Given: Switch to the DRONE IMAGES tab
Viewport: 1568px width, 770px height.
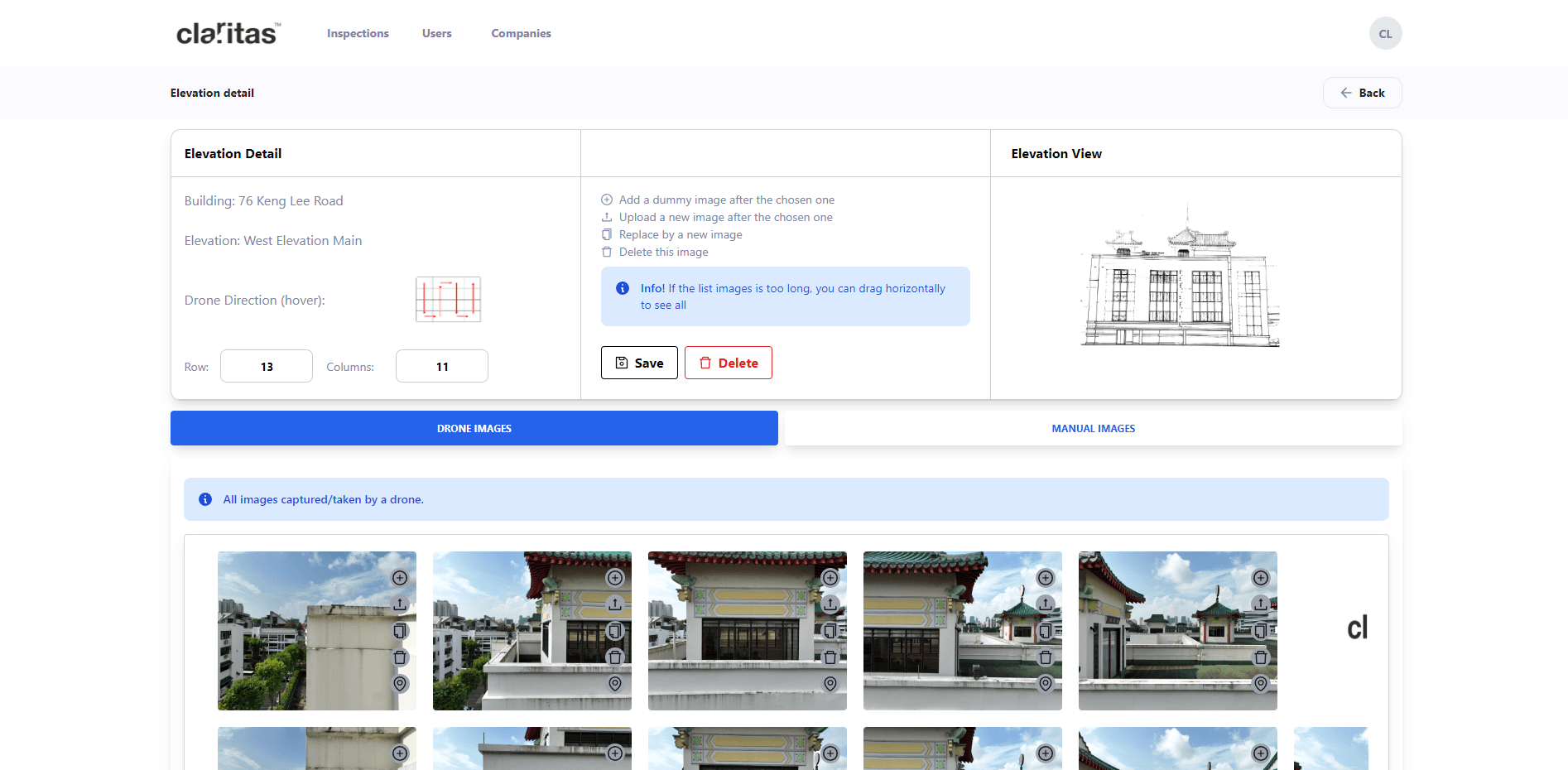Looking at the screenshot, I should (474, 428).
